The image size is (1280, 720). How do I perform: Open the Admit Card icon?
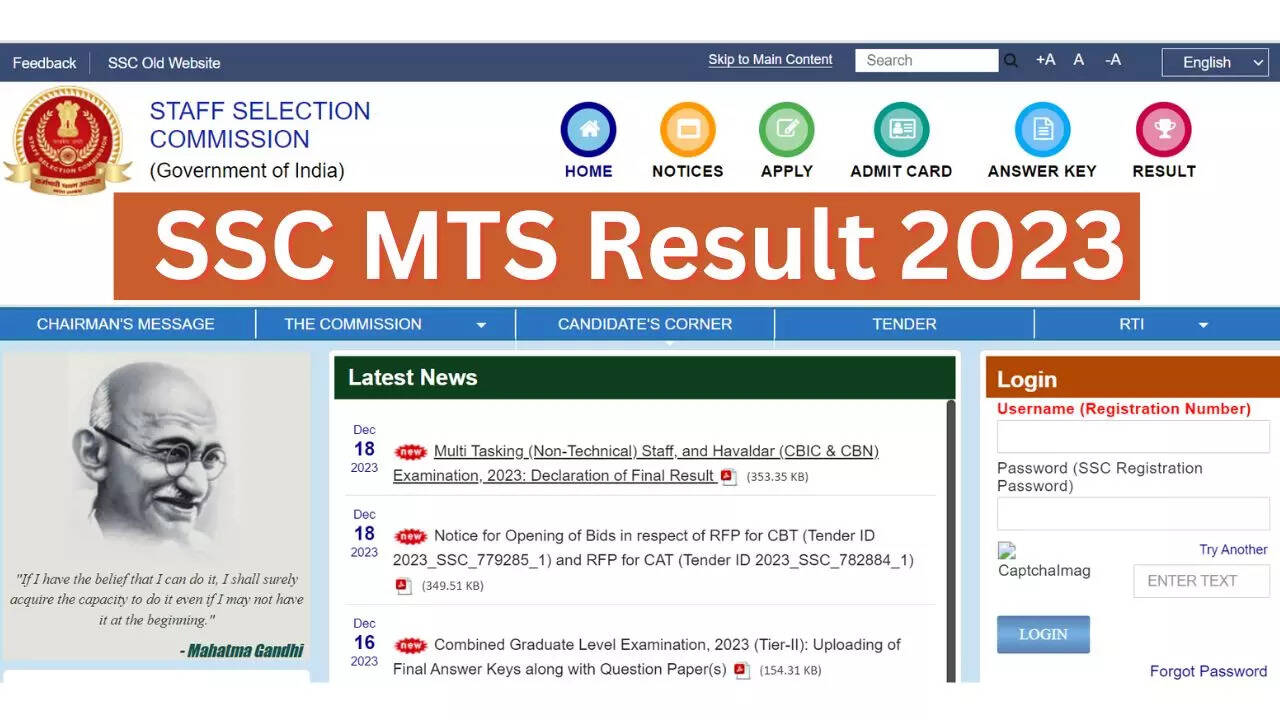point(901,130)
